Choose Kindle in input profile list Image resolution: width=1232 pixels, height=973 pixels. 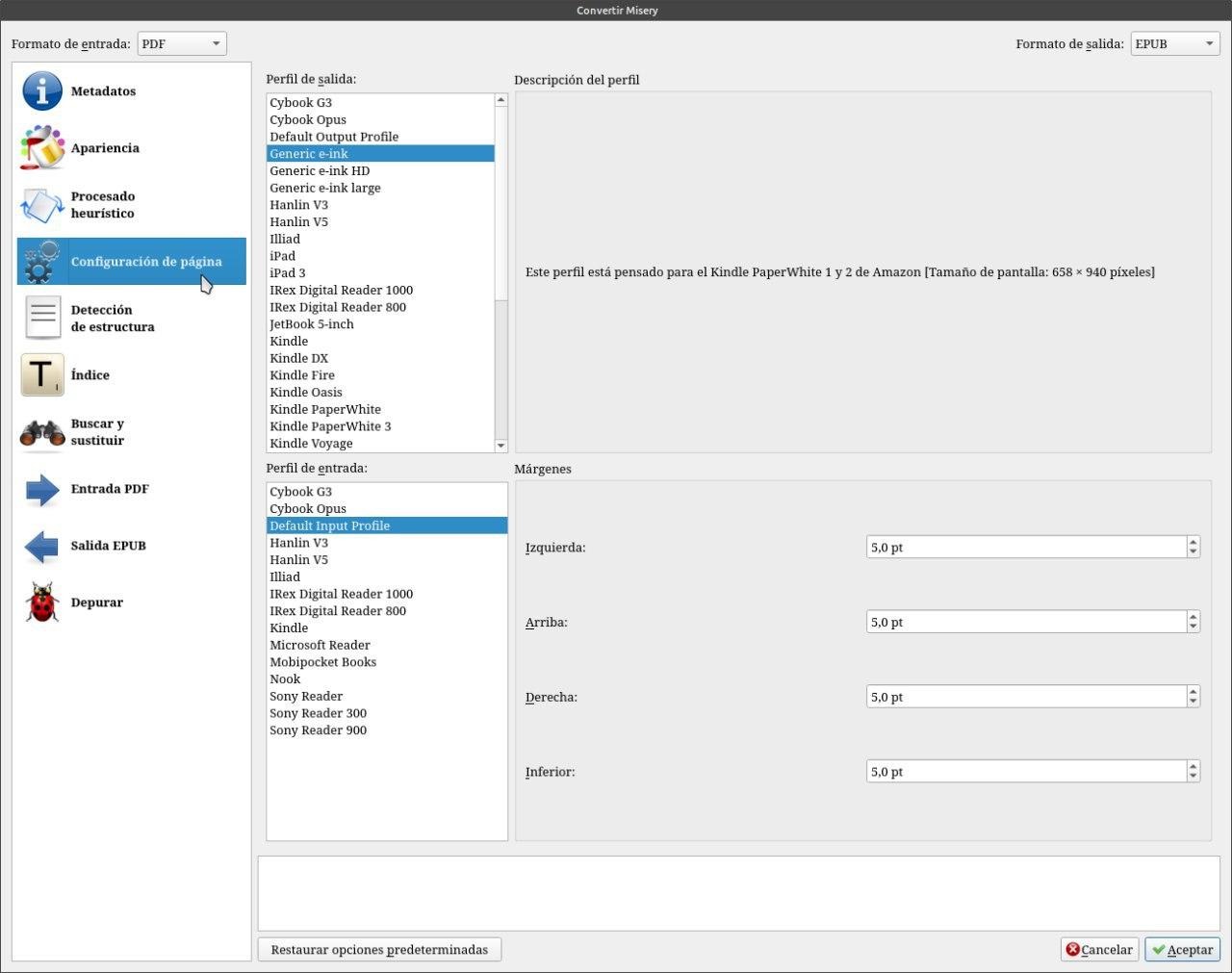click(x=387, y=628)
